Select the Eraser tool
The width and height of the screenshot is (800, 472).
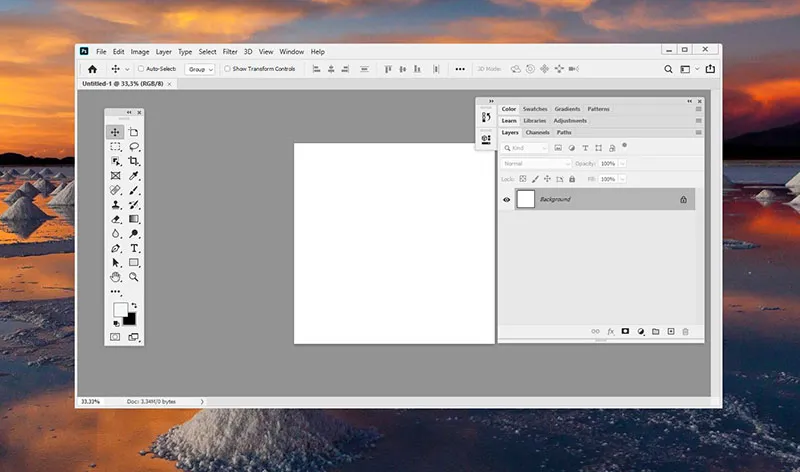tap(115, 219)
